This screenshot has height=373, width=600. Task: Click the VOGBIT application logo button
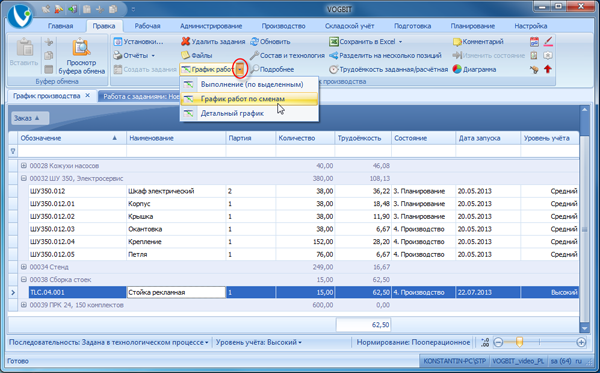pos(20,16)
